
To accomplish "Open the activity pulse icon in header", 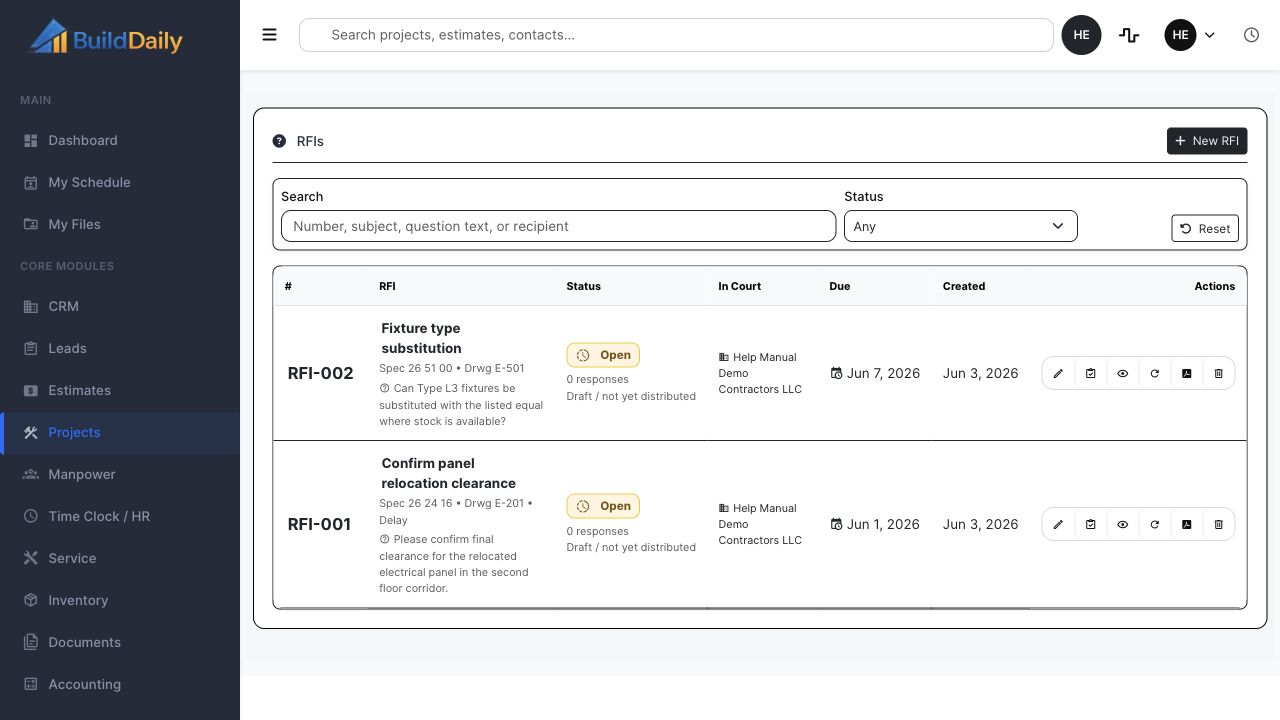I will 1129,35.
